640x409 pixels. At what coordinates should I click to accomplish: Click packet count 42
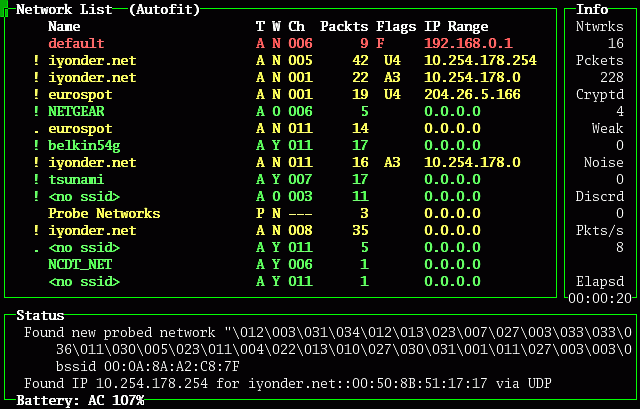[360, 60]
